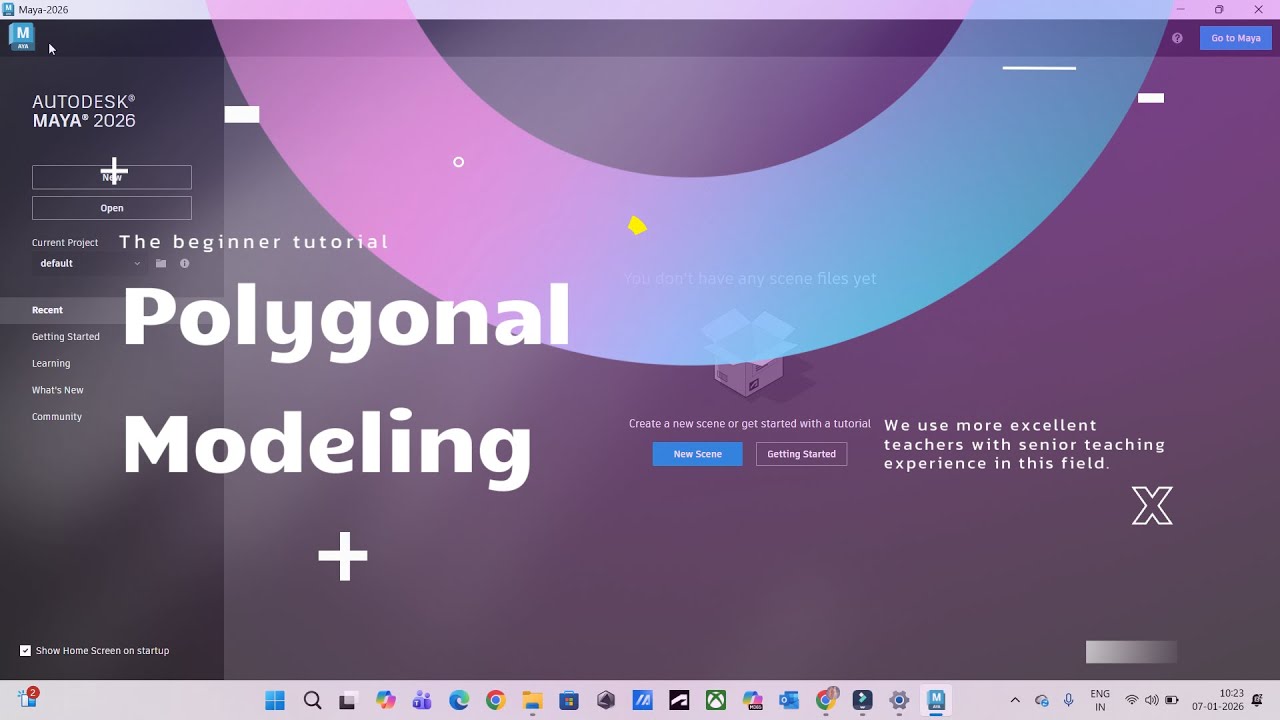Open Outlook from the taskbar
This screenshot has height=720, width=1280.
[x=789, y=701]
